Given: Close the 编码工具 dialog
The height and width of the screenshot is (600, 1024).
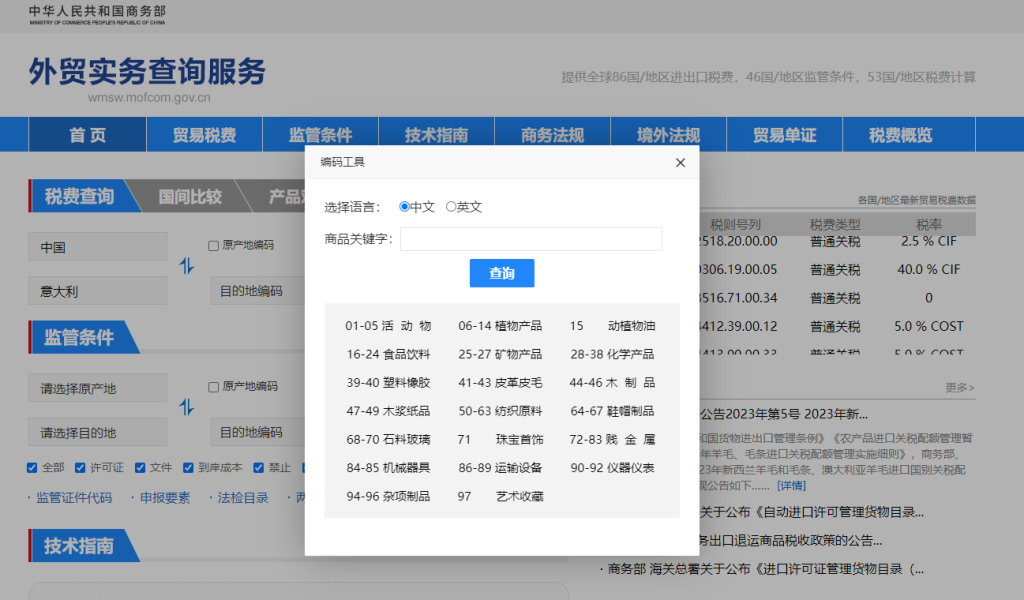Looking at the screenshot, I should (680, 163).
